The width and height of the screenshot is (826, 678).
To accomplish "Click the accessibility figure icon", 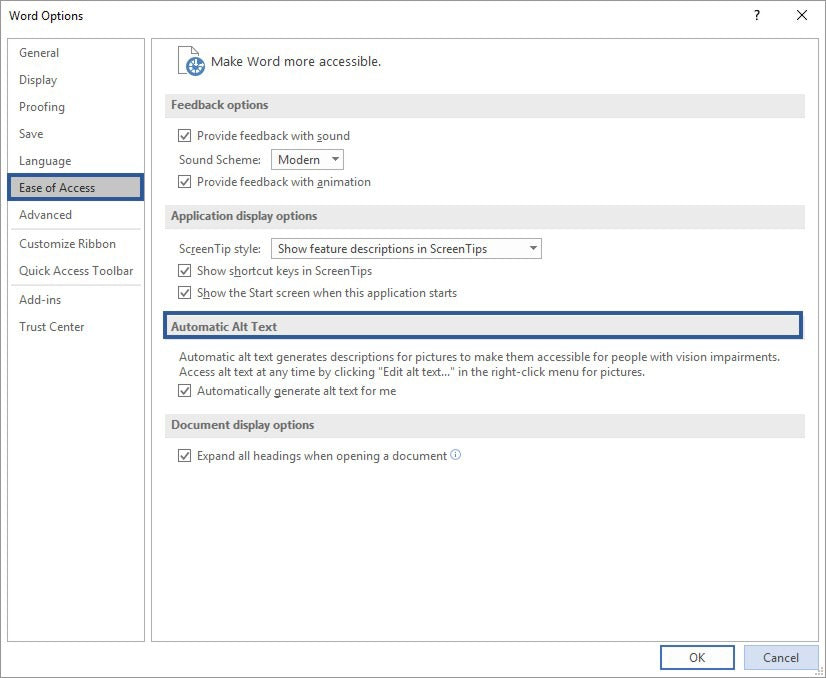I will [x=189, y=61].
